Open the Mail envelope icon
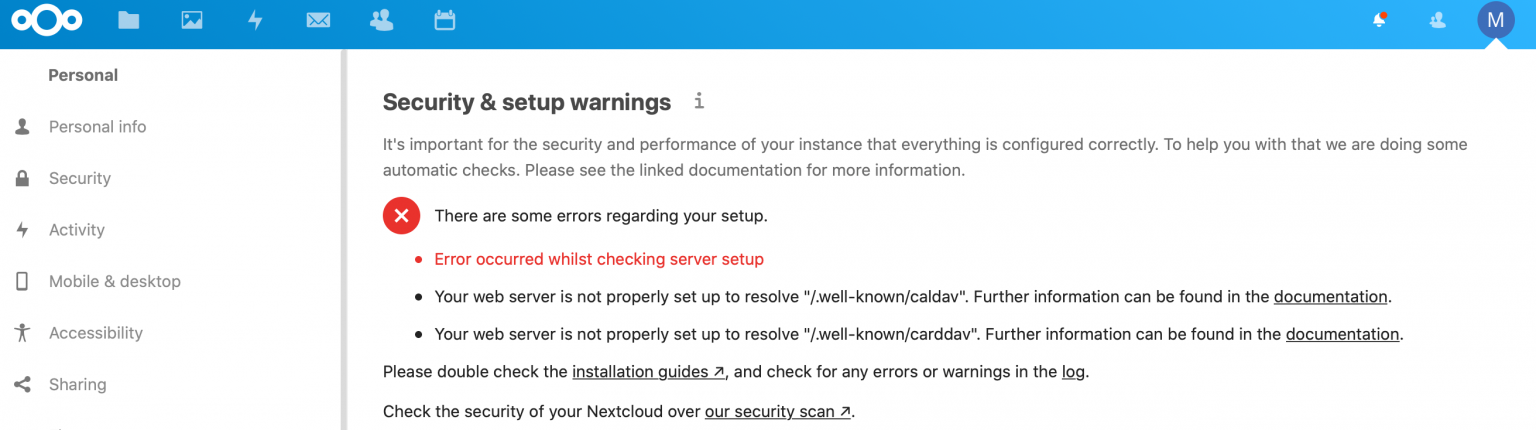 pos(318,20)
